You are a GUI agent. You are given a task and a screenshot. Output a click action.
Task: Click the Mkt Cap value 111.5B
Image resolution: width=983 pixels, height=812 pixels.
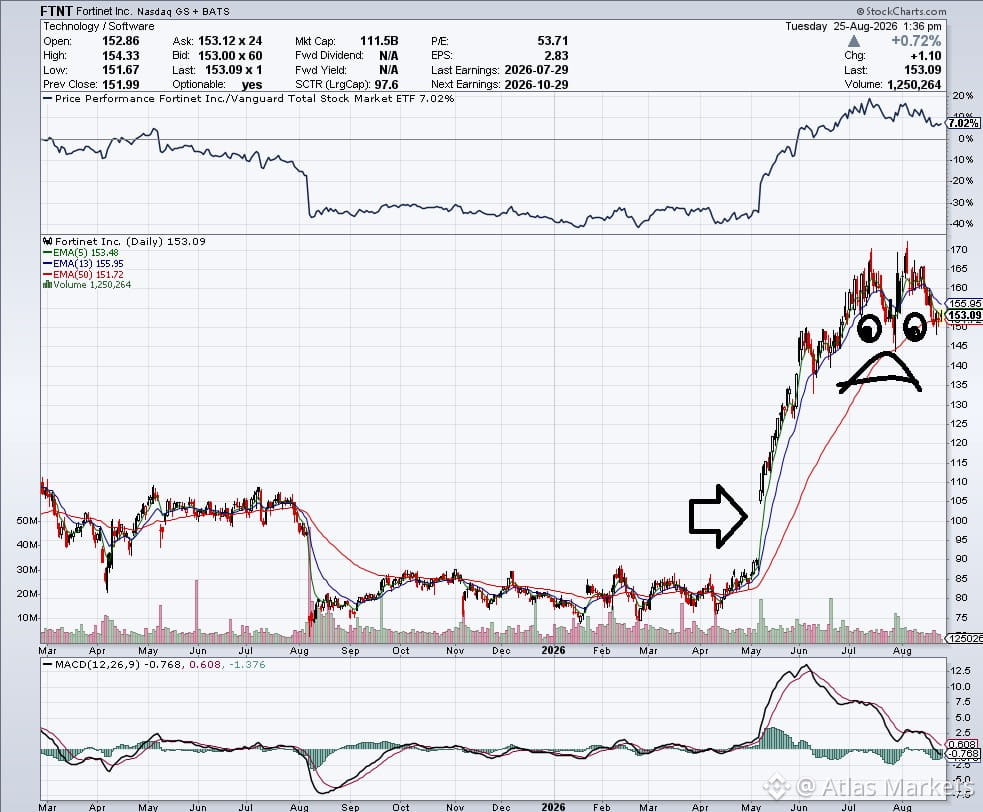pos(379,41)
